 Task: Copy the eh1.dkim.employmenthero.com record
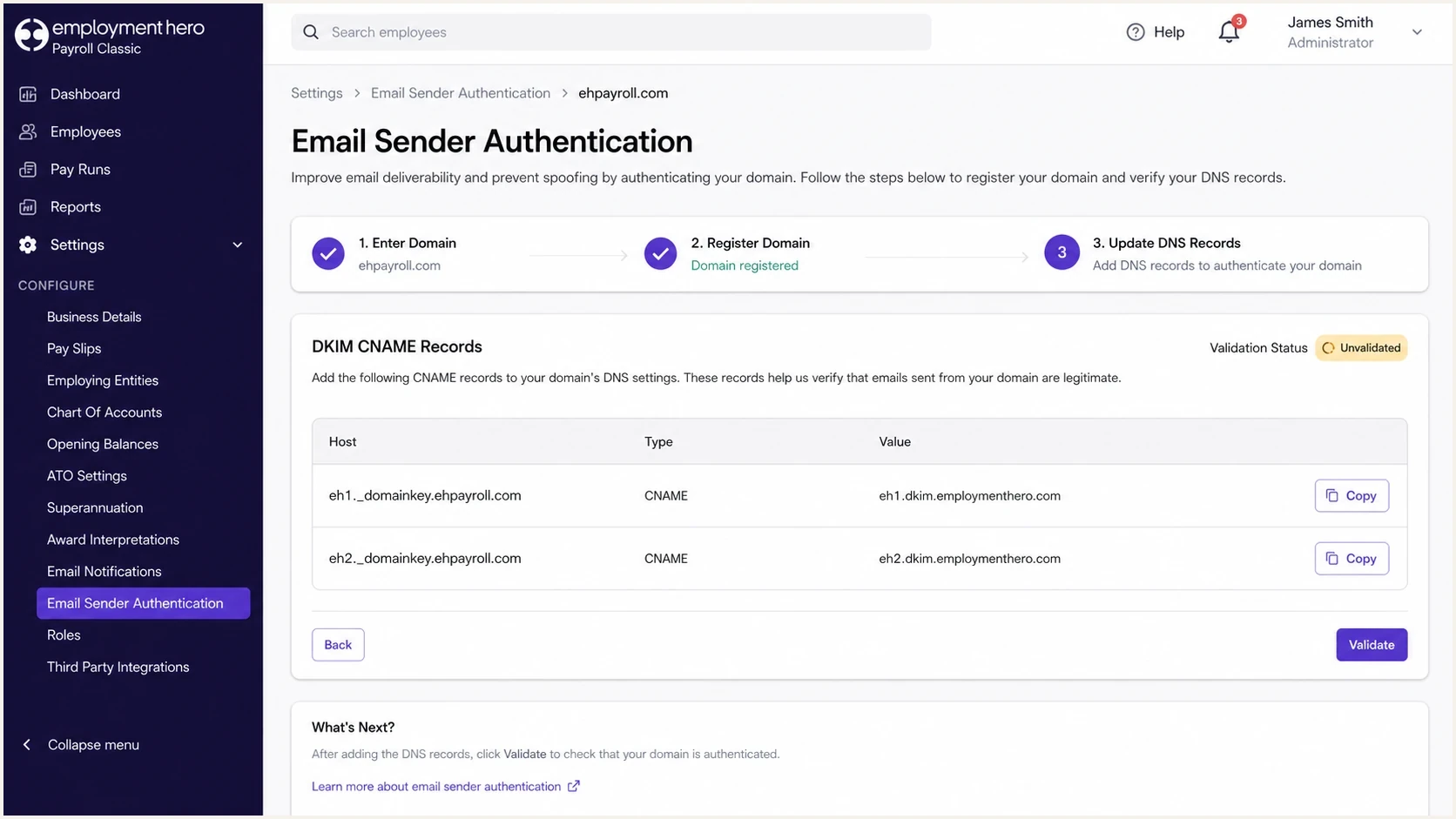[1352, 495]
